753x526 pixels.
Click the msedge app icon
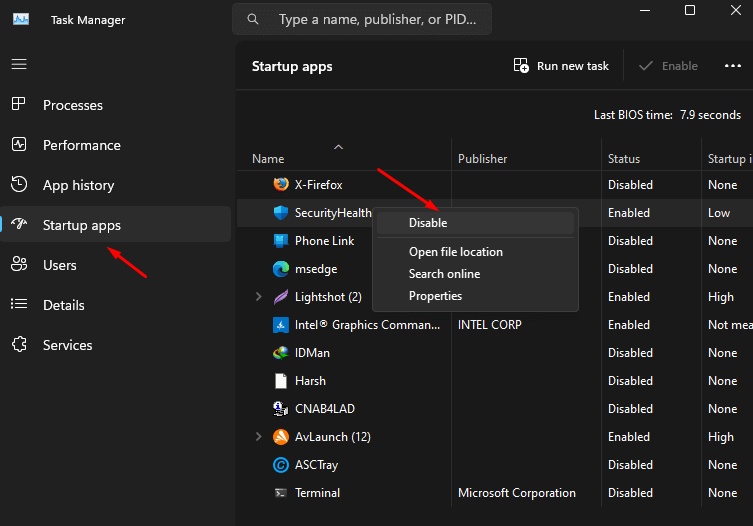click(281, 269)
